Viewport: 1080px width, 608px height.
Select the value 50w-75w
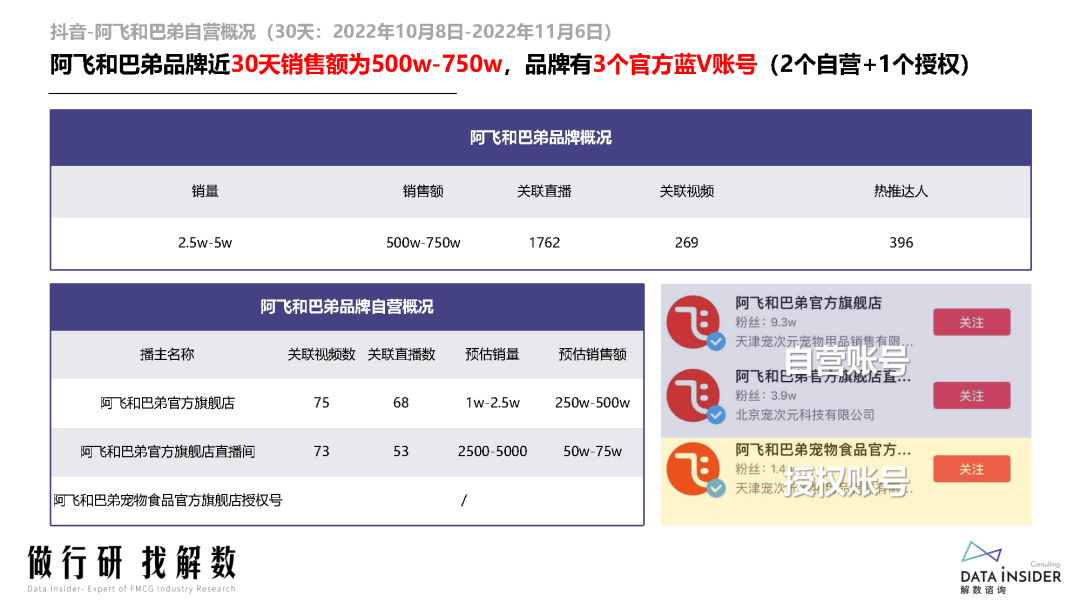(x=592, y=452)
